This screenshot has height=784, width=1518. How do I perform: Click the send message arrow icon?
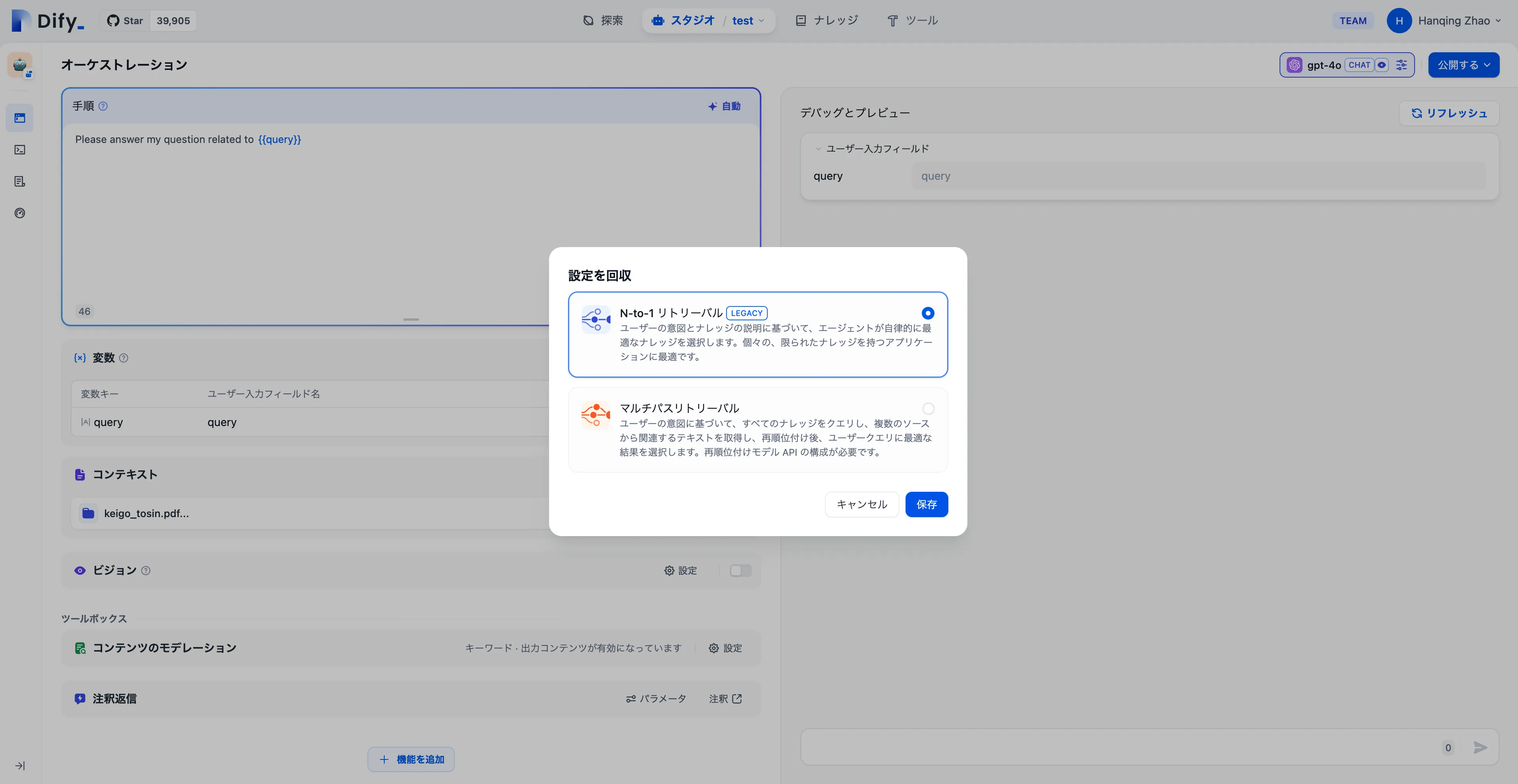tap(1480, 748)
